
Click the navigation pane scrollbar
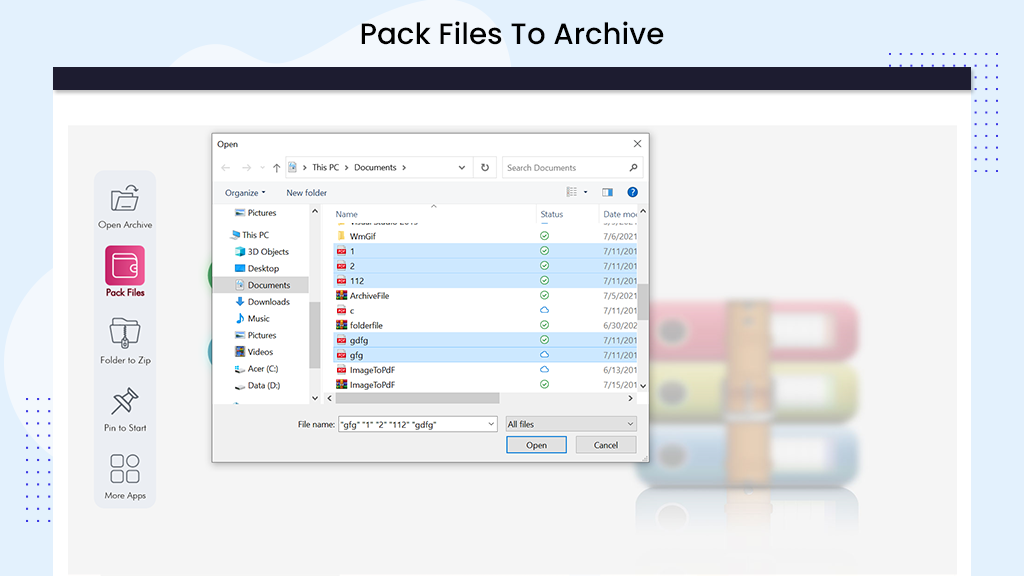[315, 334]
